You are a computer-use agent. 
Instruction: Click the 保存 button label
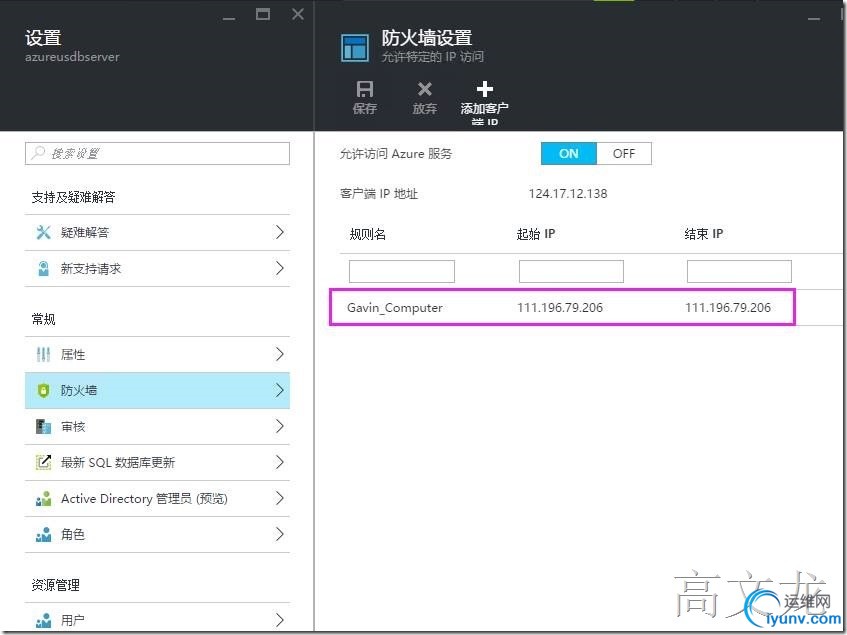coord(365,109)
